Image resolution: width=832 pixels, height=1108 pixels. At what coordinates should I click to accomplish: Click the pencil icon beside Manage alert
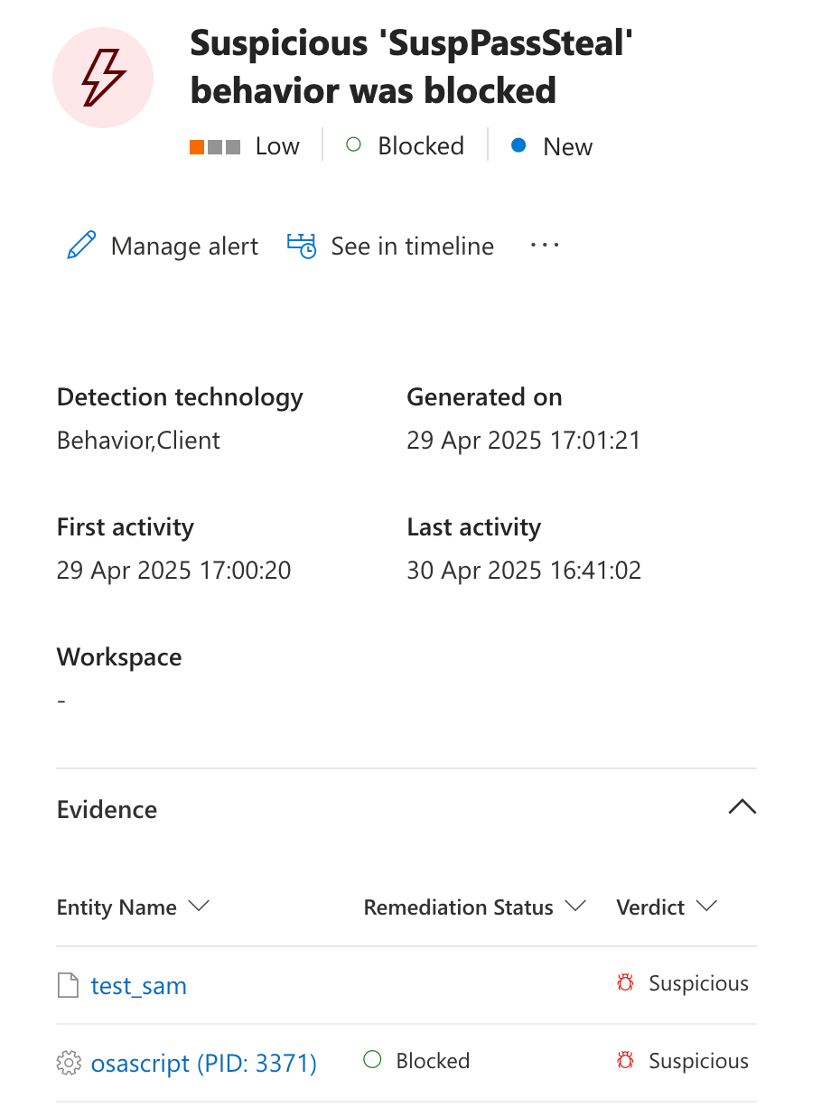coord(82,246)
